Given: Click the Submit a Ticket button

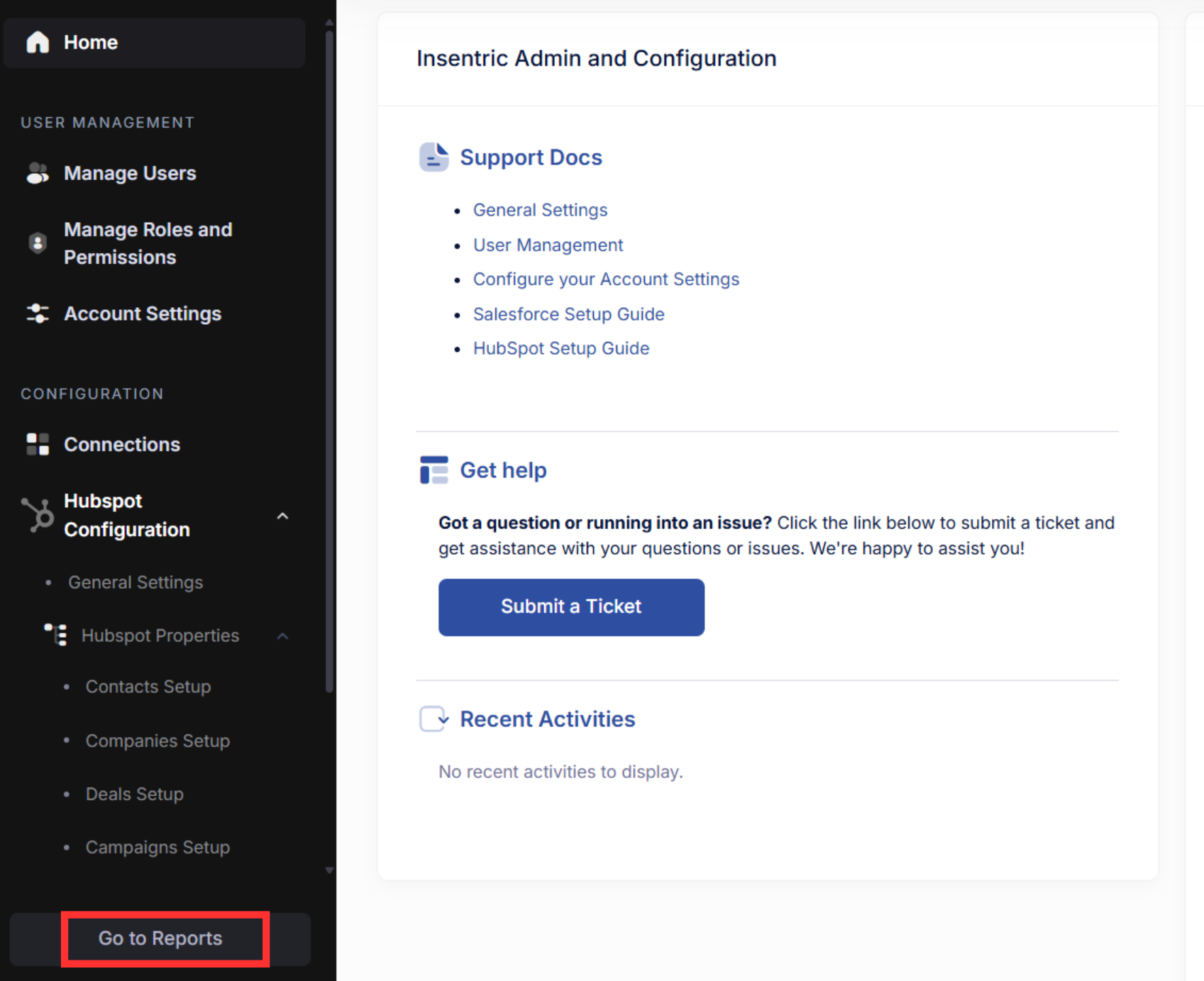Looking at the screenshot, I should pyautogui.click(x=571, y=606).
